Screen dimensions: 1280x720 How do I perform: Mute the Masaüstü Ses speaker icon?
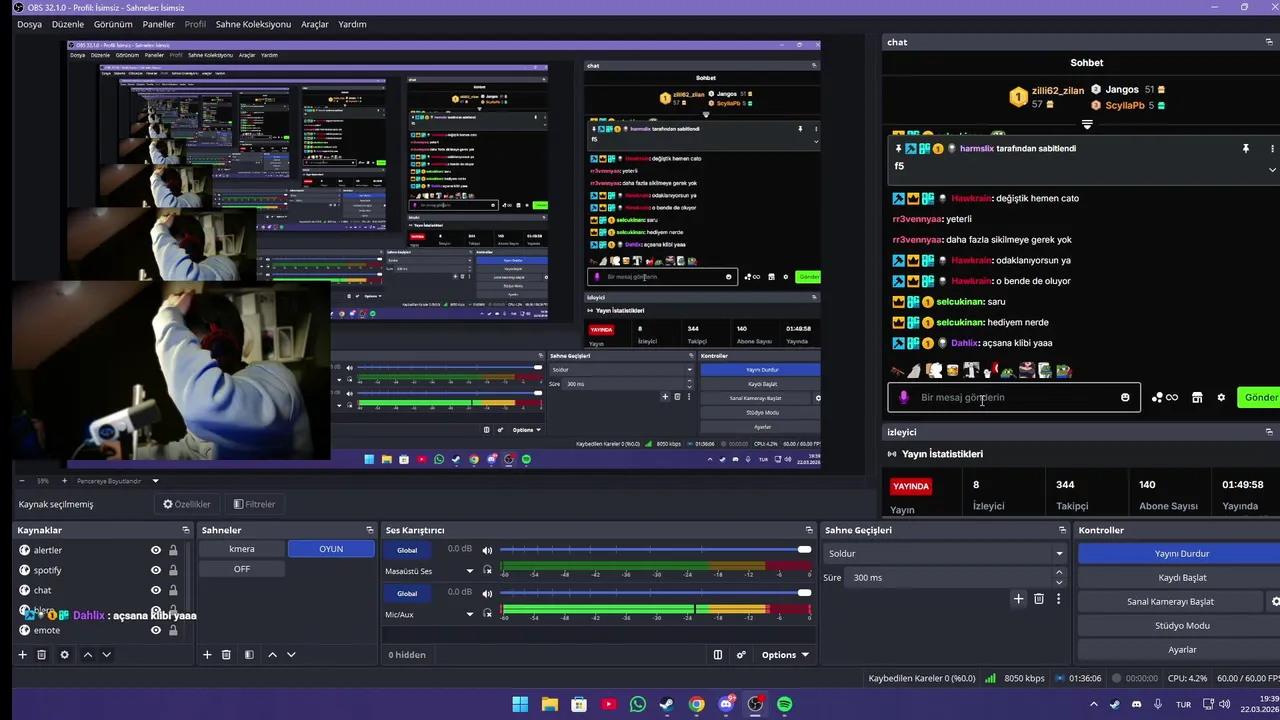click(x=487, y=550)
